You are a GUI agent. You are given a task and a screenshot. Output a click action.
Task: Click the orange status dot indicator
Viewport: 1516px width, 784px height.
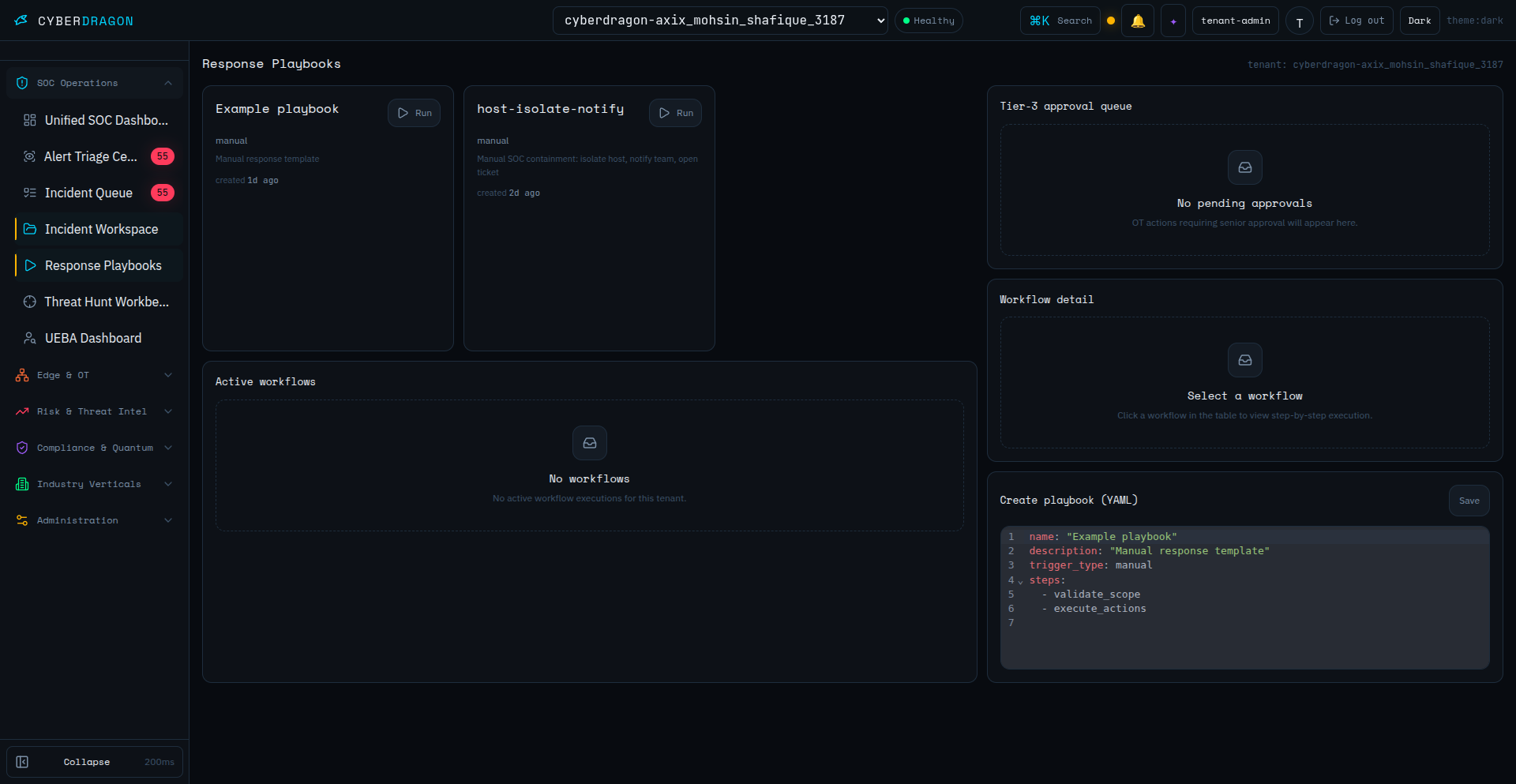[1111, 21]
